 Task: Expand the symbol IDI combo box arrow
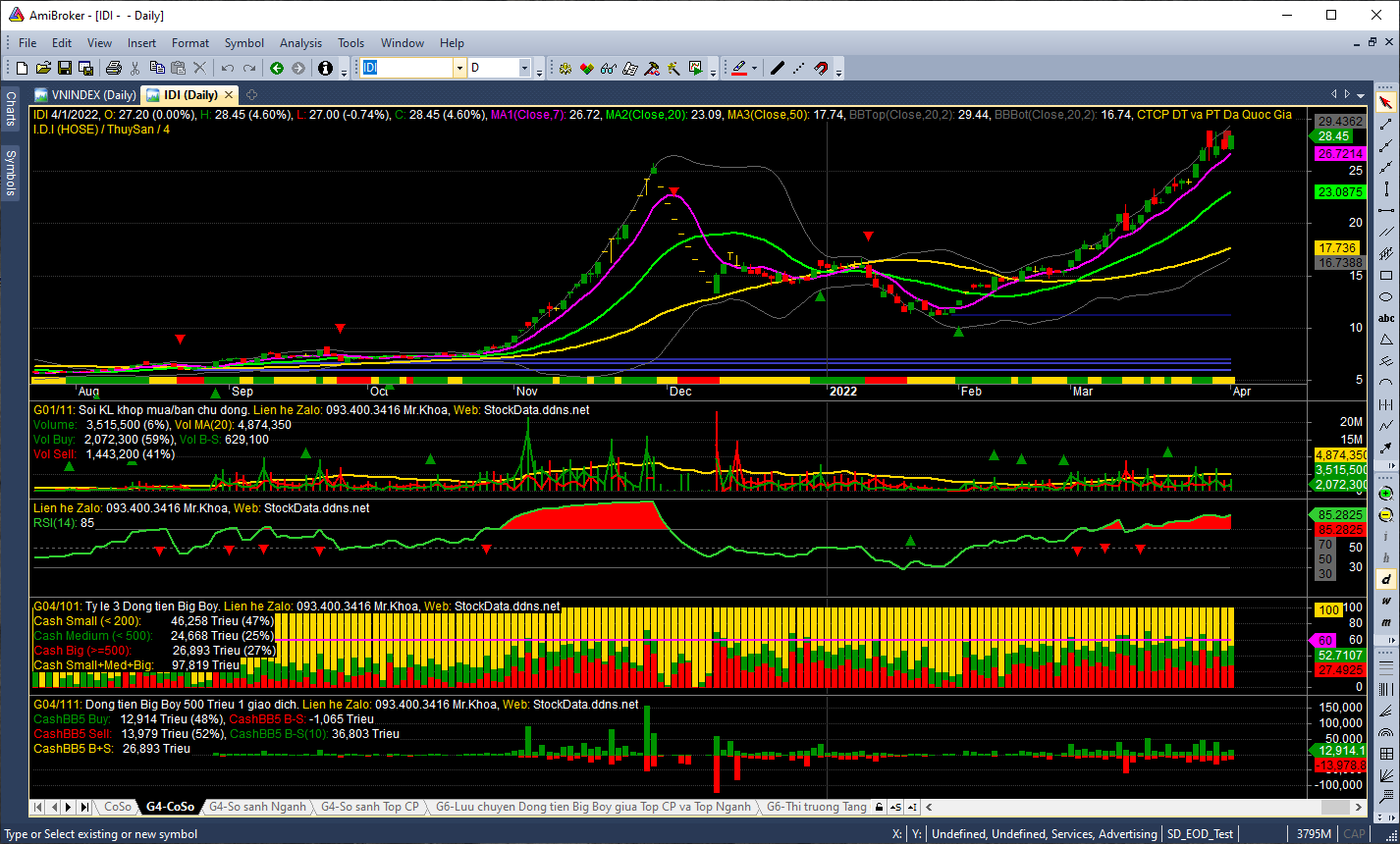(x=458, y=68)
